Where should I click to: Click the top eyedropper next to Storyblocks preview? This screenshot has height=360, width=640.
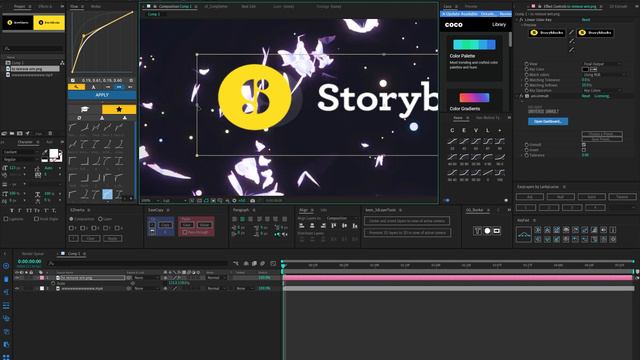571,32
